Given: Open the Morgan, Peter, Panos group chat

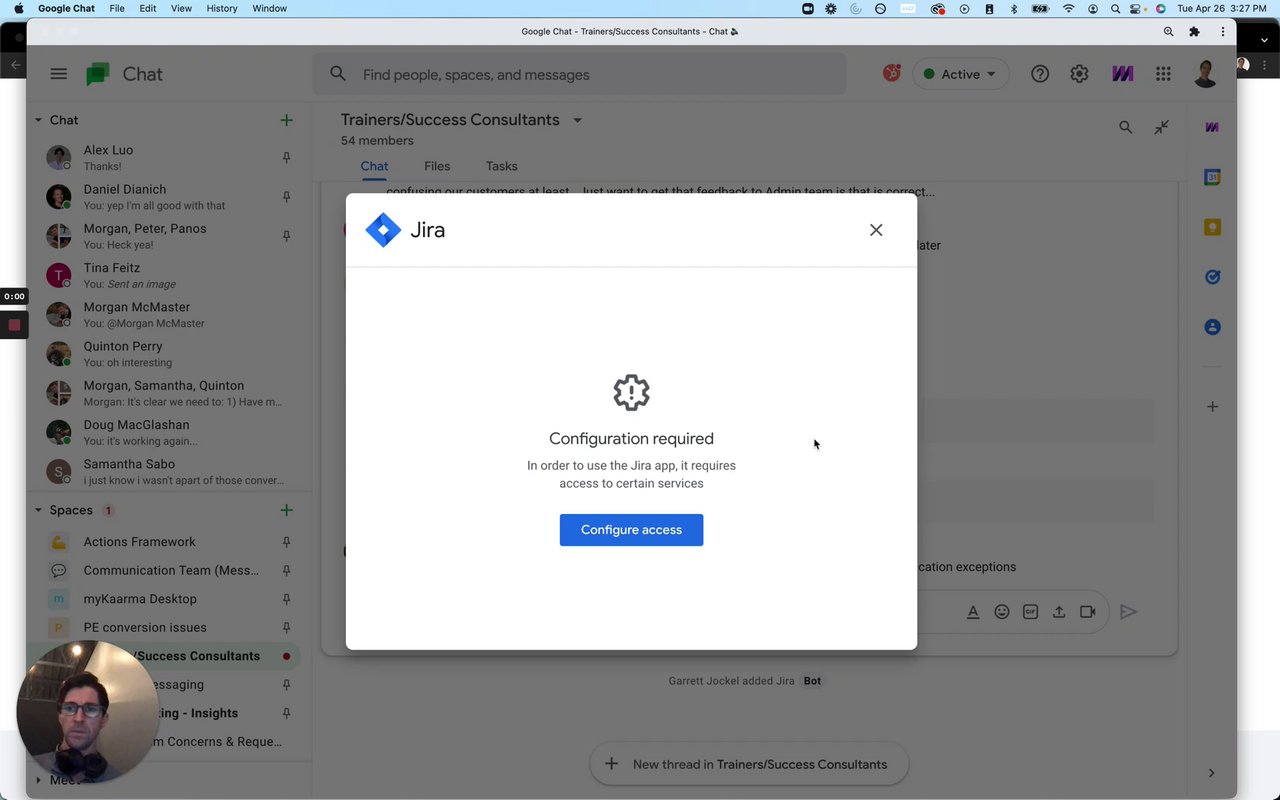Looking at the screenshot, I should [x=168, y=236].
